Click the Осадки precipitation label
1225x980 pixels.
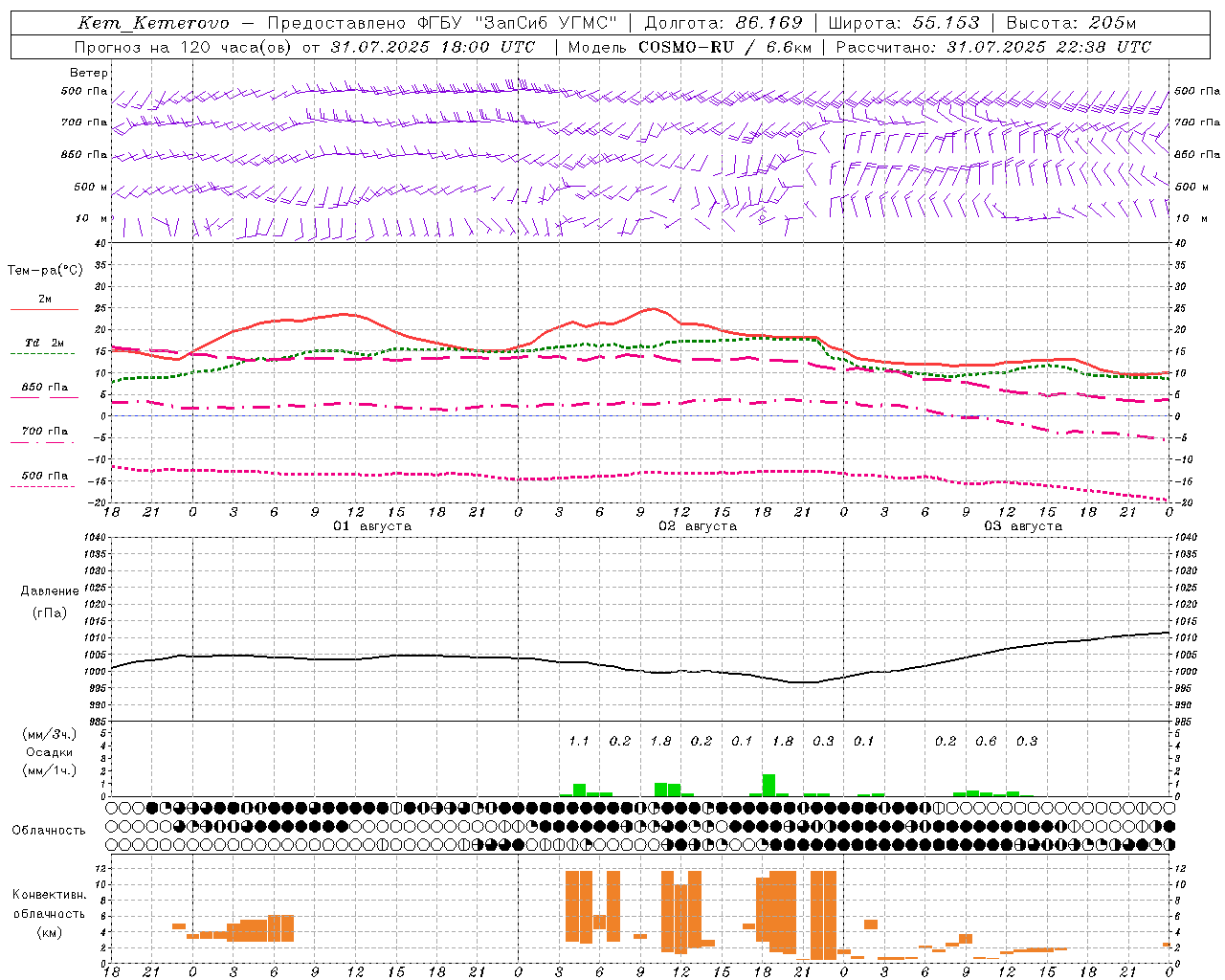tap(49, 752)
